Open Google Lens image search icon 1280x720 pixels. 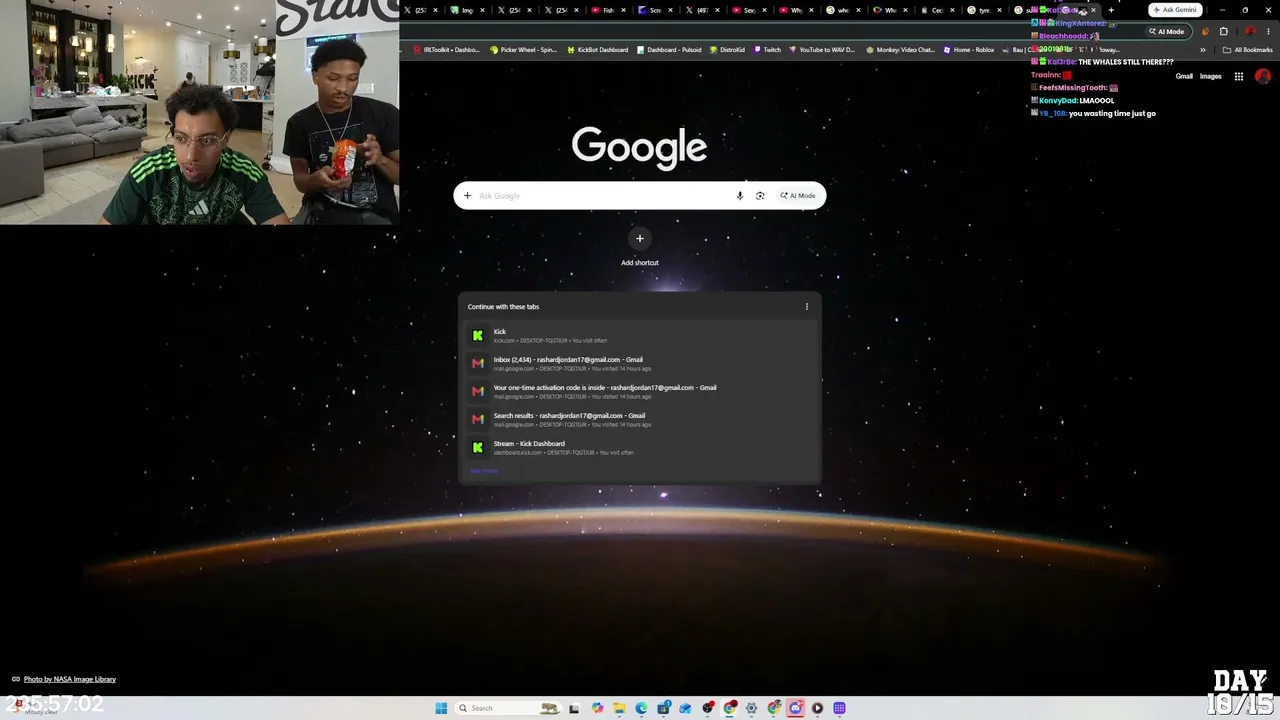760,196
